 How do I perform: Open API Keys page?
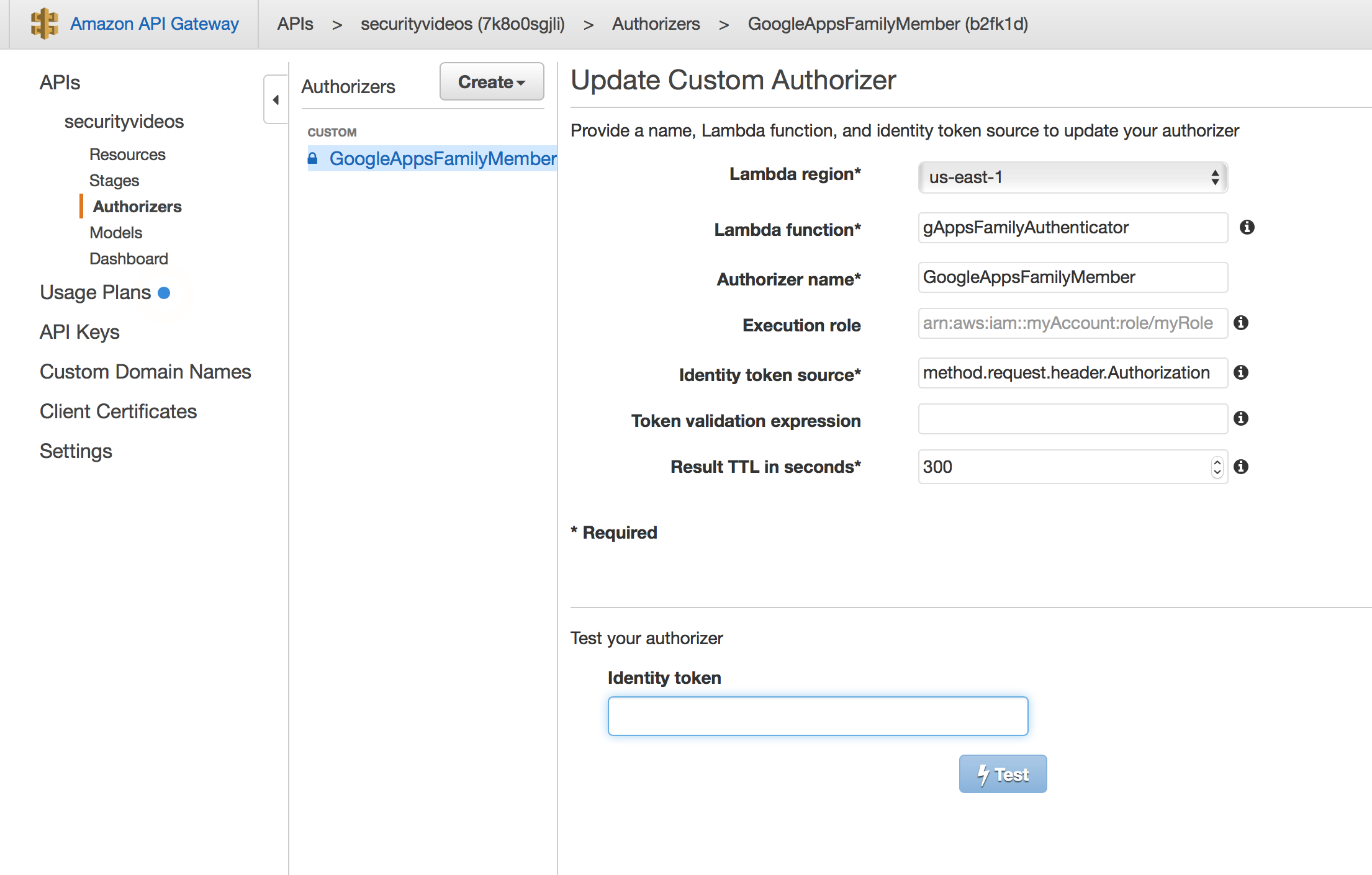click(79, 332)
